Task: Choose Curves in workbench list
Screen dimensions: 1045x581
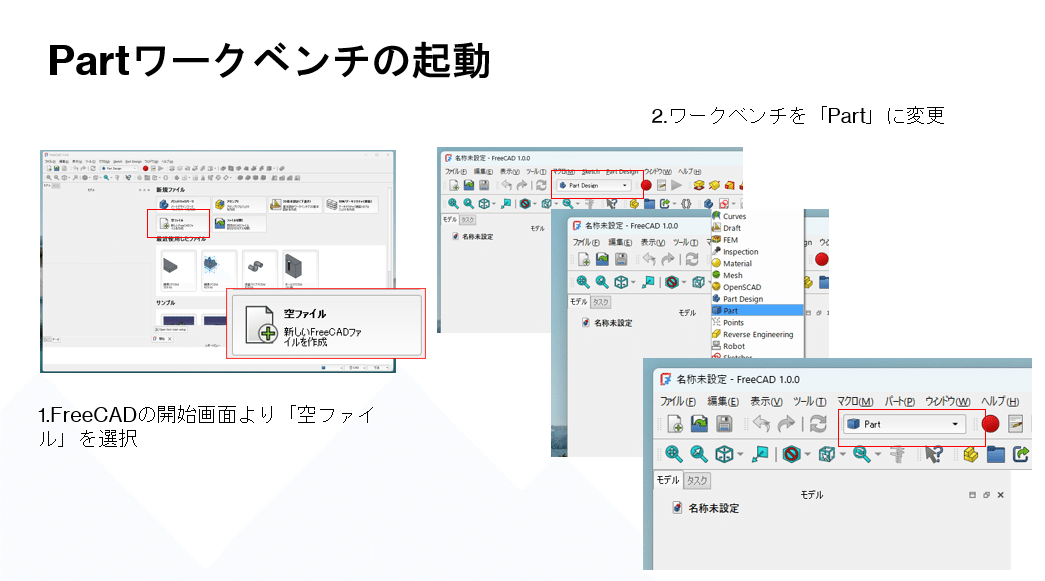Action: pyautogui.click(x=757, y=216)
